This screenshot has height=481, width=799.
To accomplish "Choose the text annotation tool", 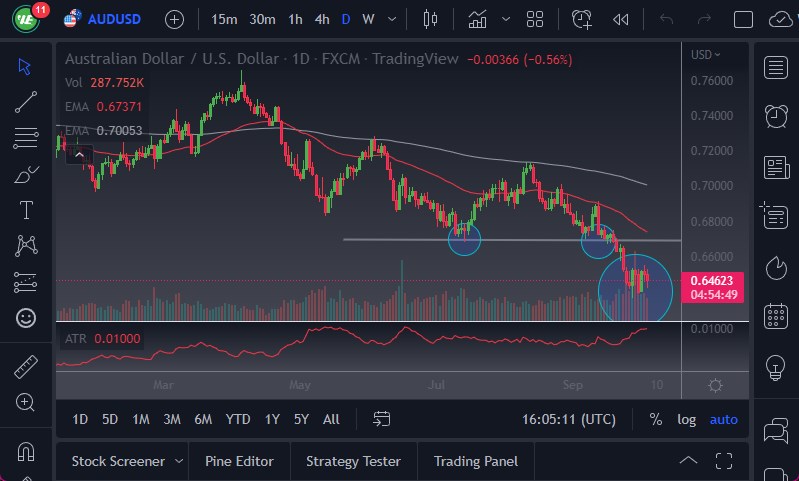I will pyautogui.click(x=26, y=210).
